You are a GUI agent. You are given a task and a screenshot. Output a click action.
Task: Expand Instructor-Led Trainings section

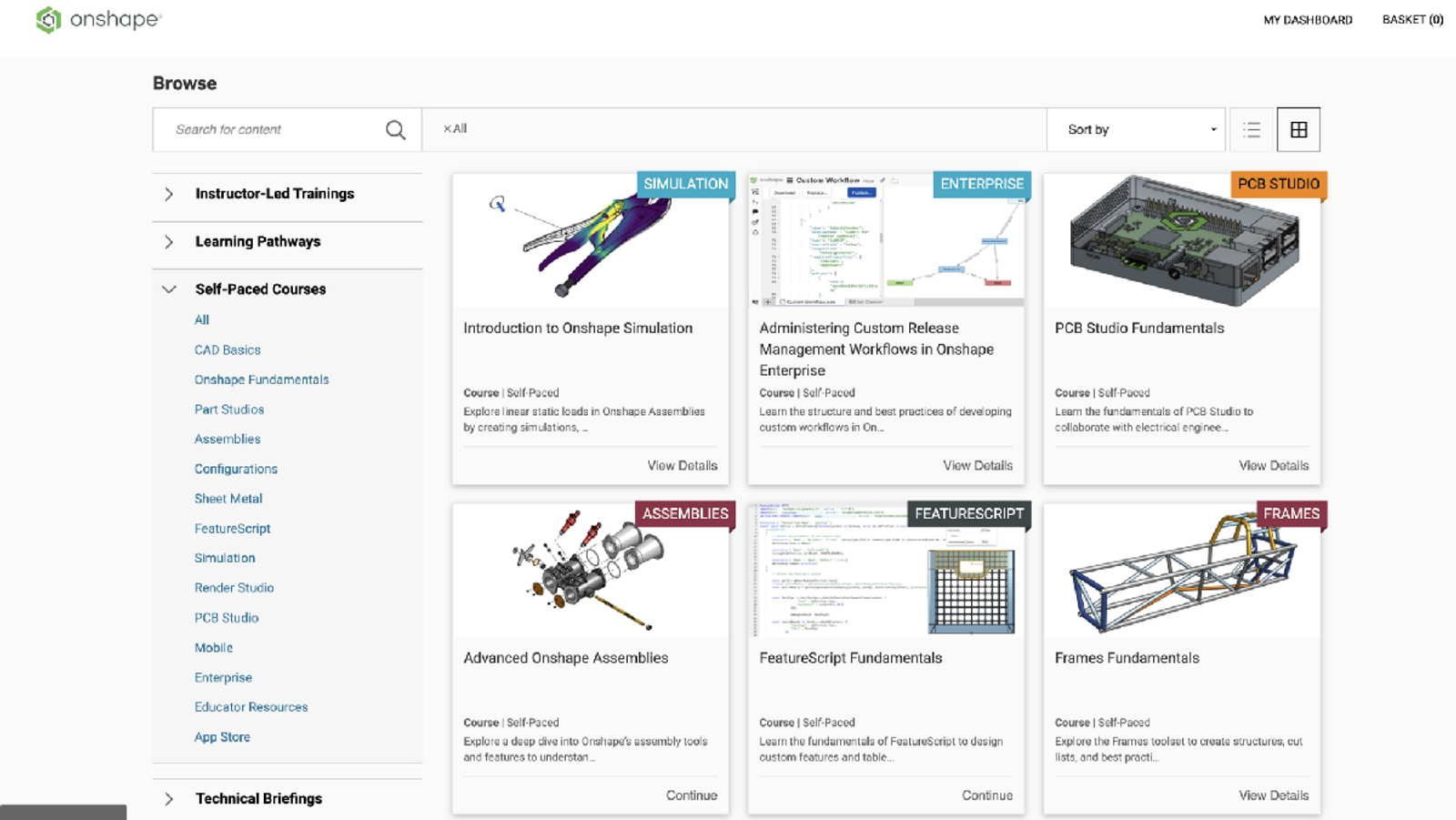coord(169,194)
